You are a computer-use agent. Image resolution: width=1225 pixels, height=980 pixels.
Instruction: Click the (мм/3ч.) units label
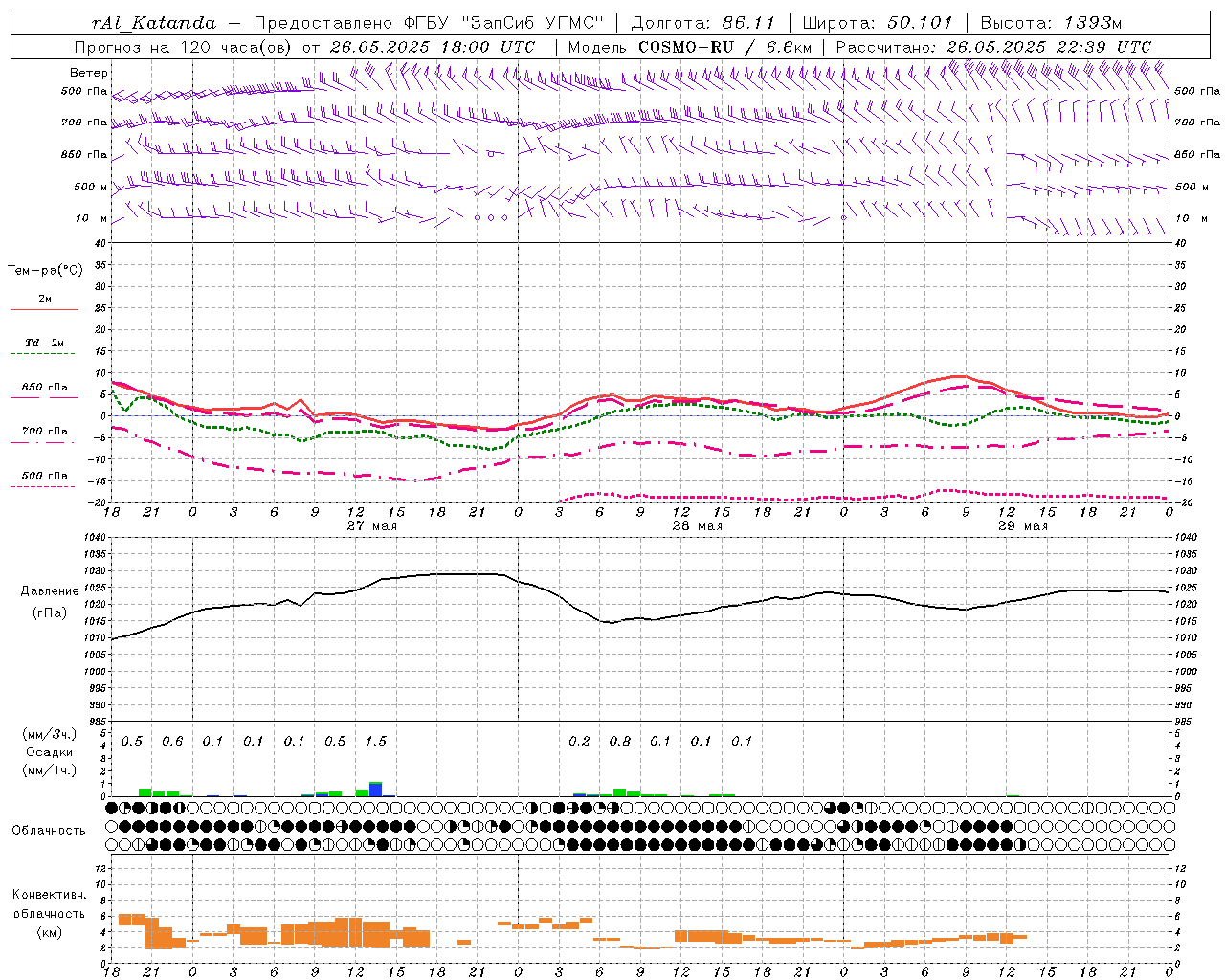tap(50, 734)
